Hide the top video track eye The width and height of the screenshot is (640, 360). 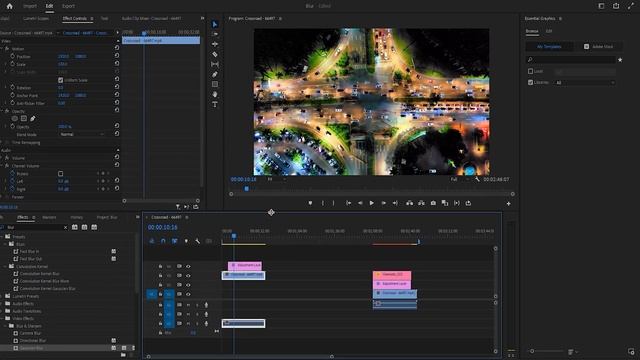click(188, 266)
